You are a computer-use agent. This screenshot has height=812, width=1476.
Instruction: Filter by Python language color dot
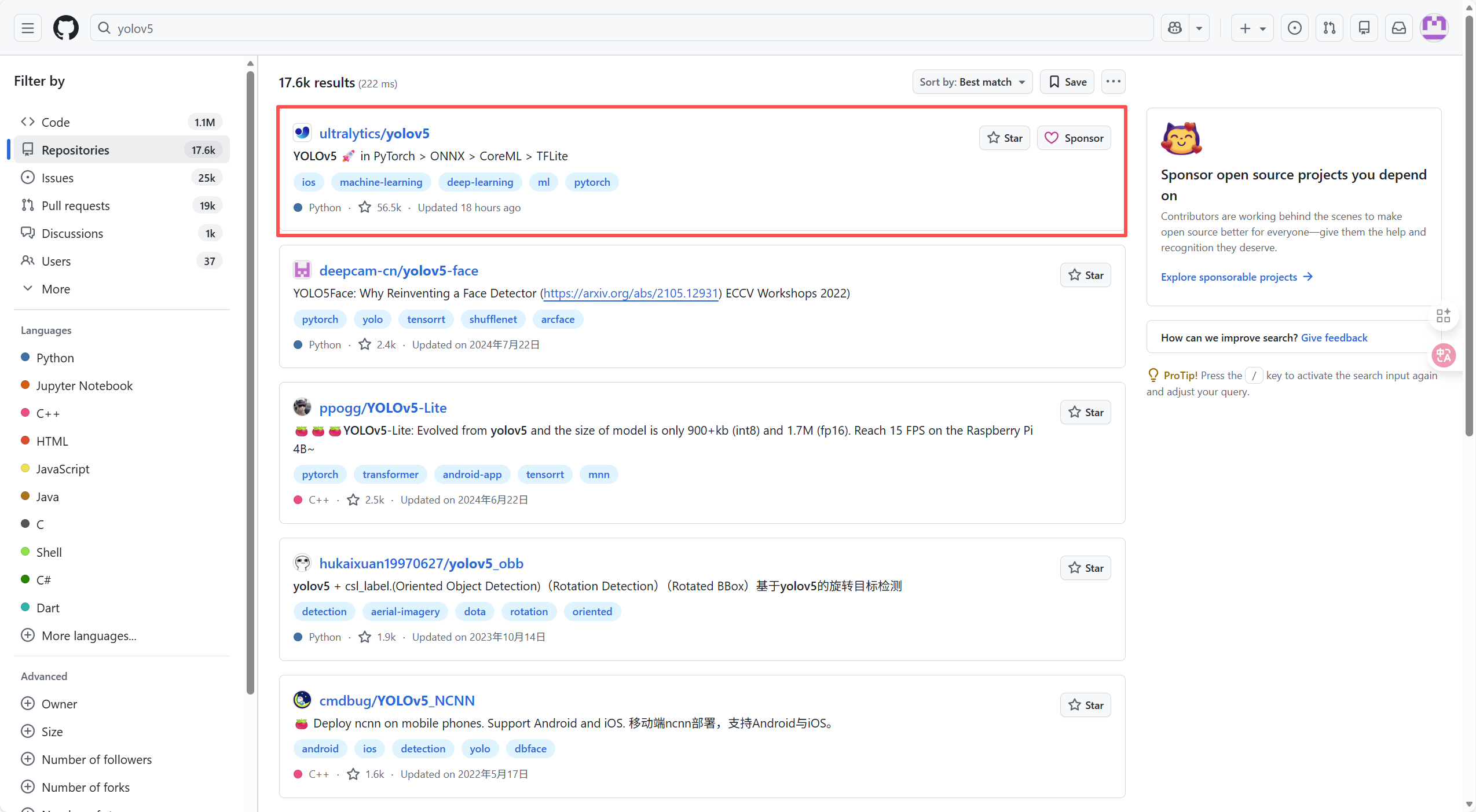click(x=25, y=357)
